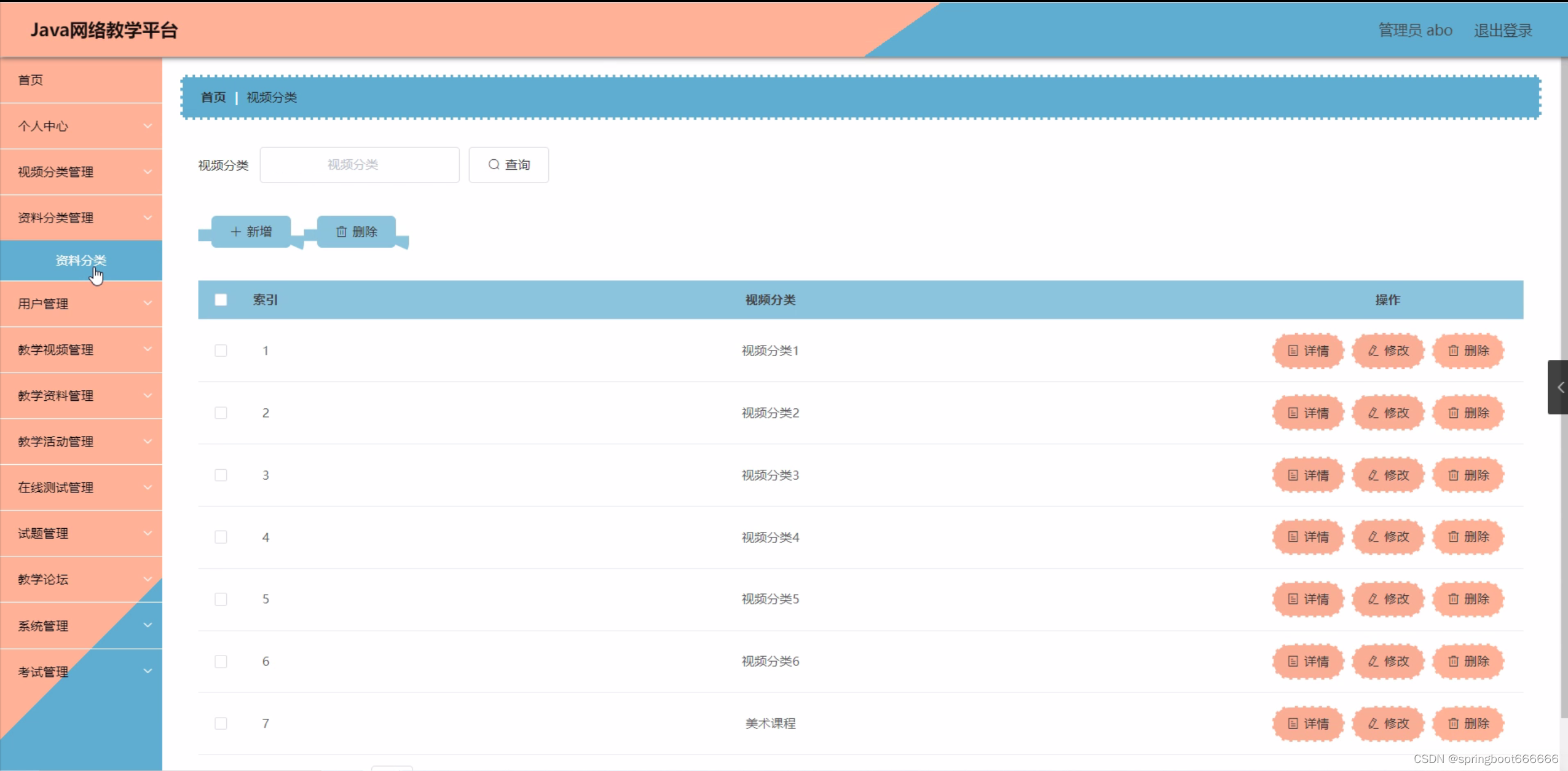
Task: Open 详情 icon for 视频分类1 row
Action: click(x=1293, y=350)
